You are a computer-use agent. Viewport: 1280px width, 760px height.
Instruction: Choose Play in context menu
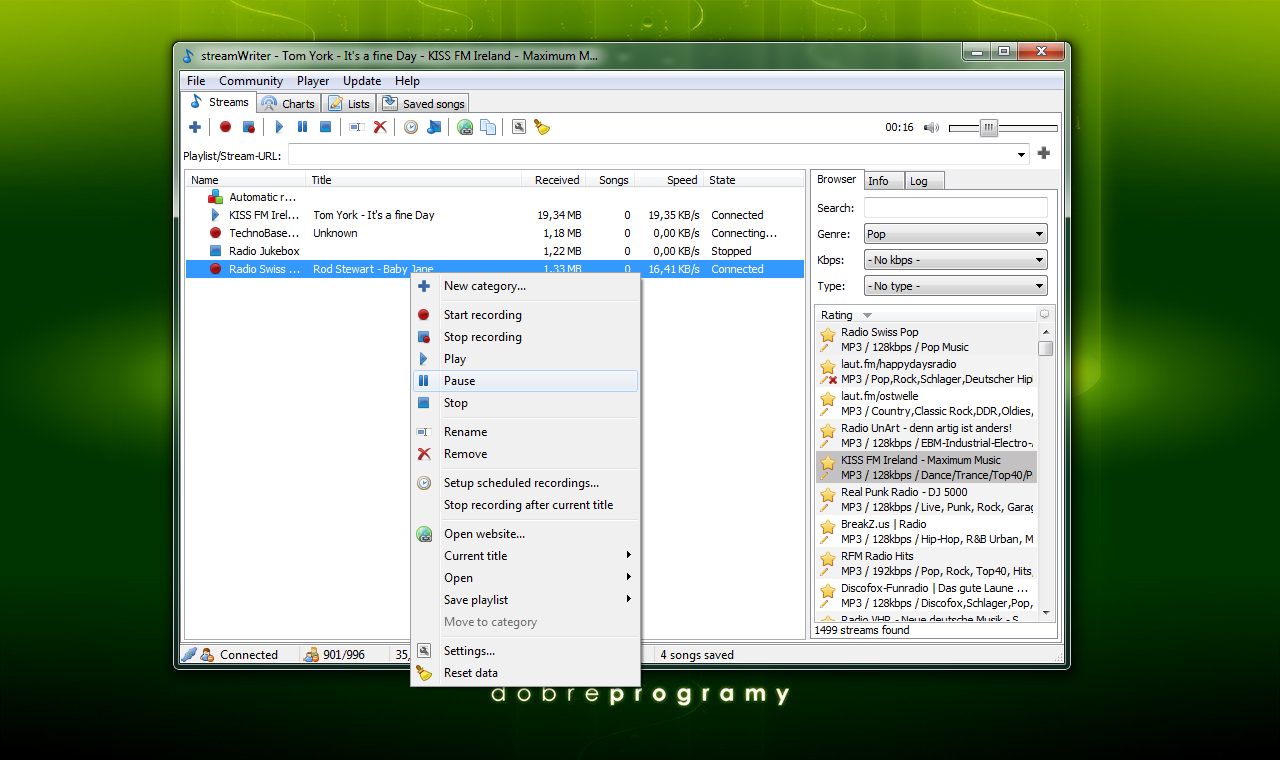[x=525, y=359]
